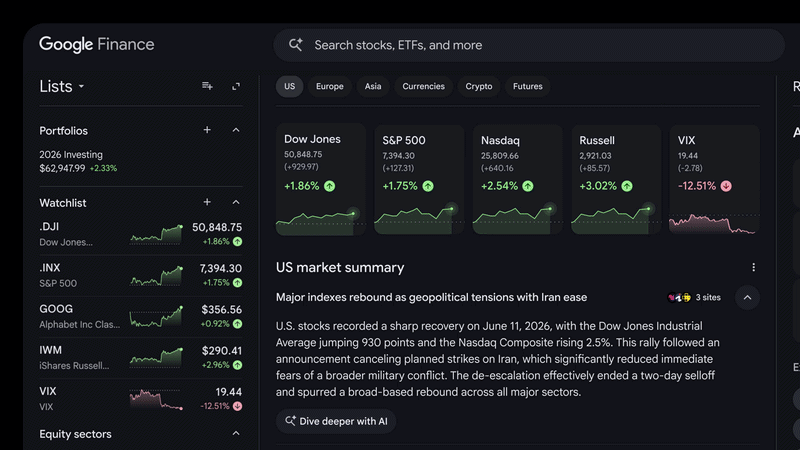Click the AI search magnifier icon

295,45
